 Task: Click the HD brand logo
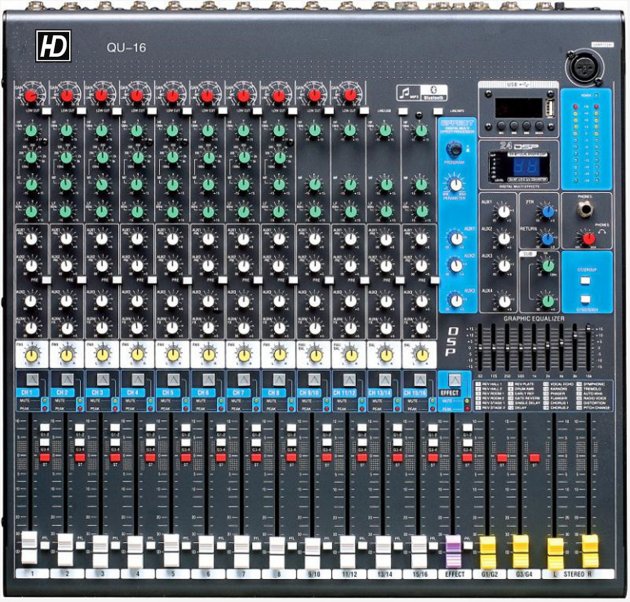click(x=53, y=46)
